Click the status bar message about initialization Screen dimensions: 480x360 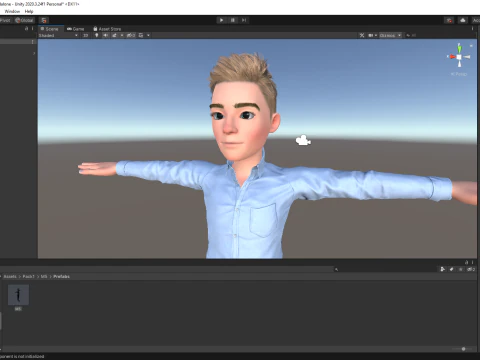click(22, 356)
